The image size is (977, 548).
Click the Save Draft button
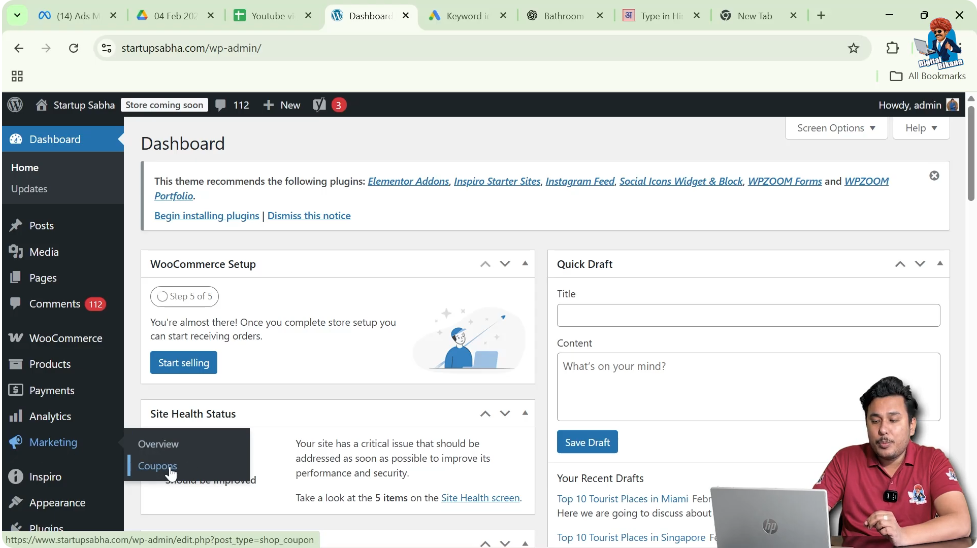click(x=587, y=442)
